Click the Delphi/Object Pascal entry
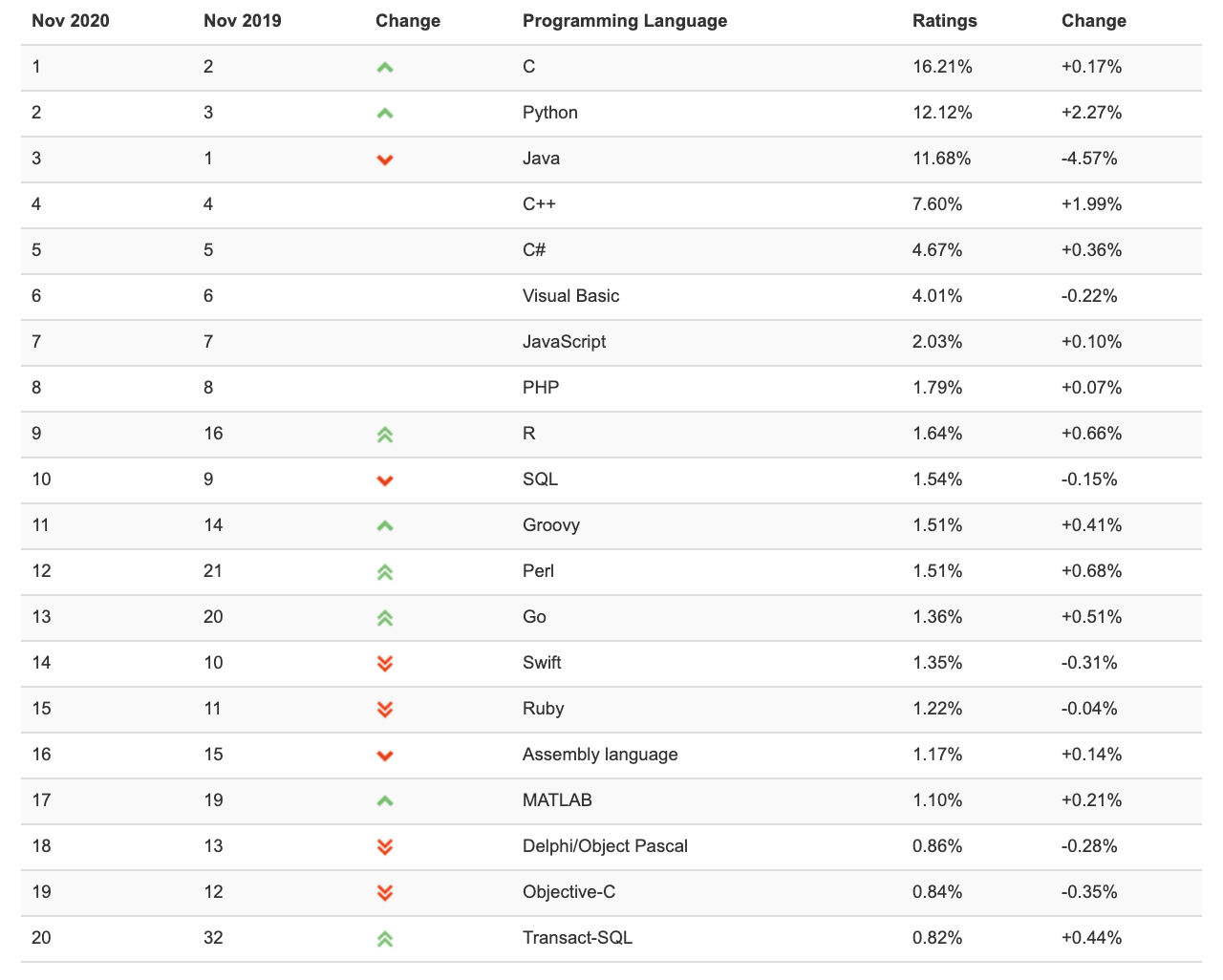The image size is (1223, 980). [605, 846]
